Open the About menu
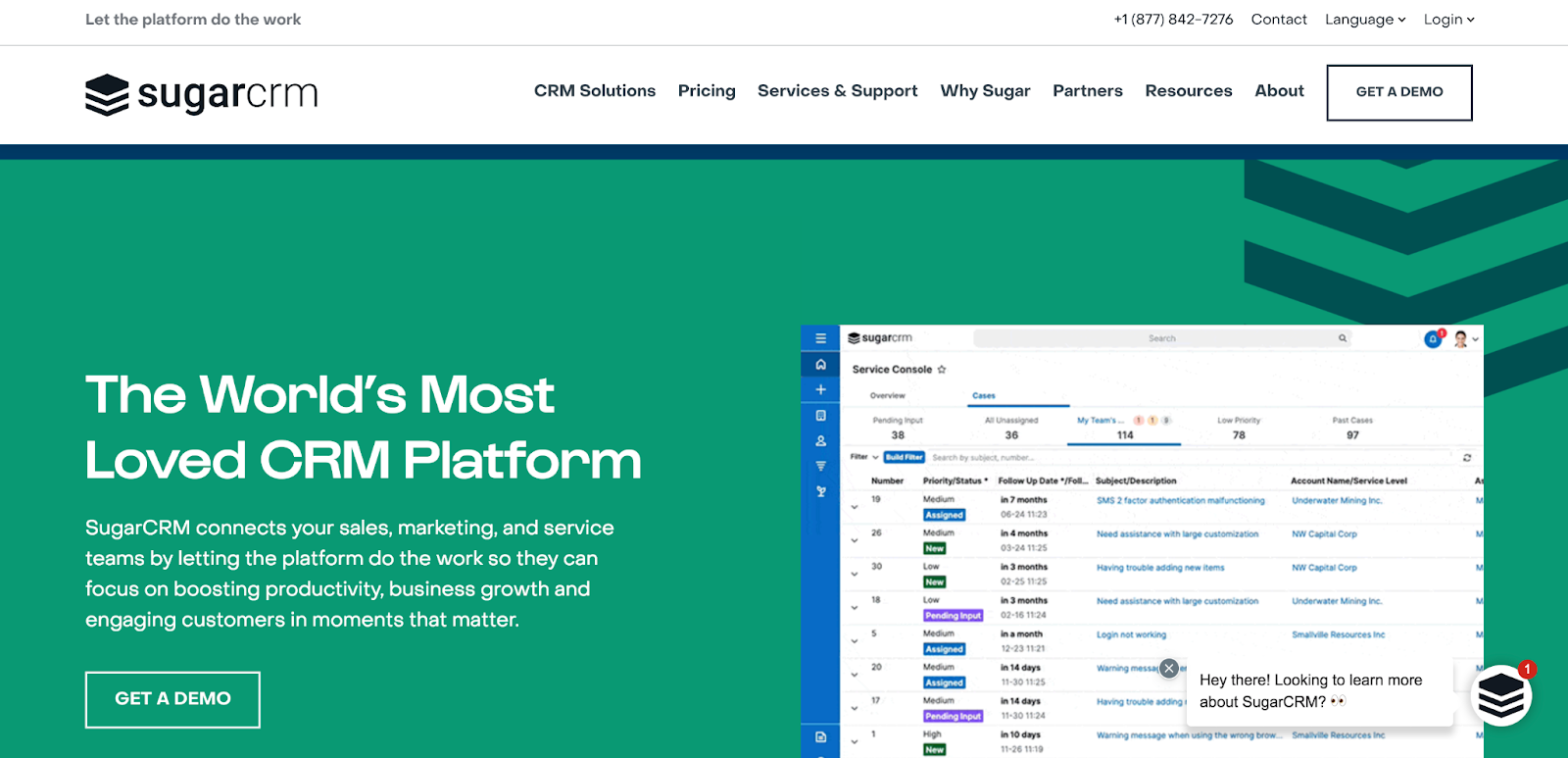 tap(1280, 90)
